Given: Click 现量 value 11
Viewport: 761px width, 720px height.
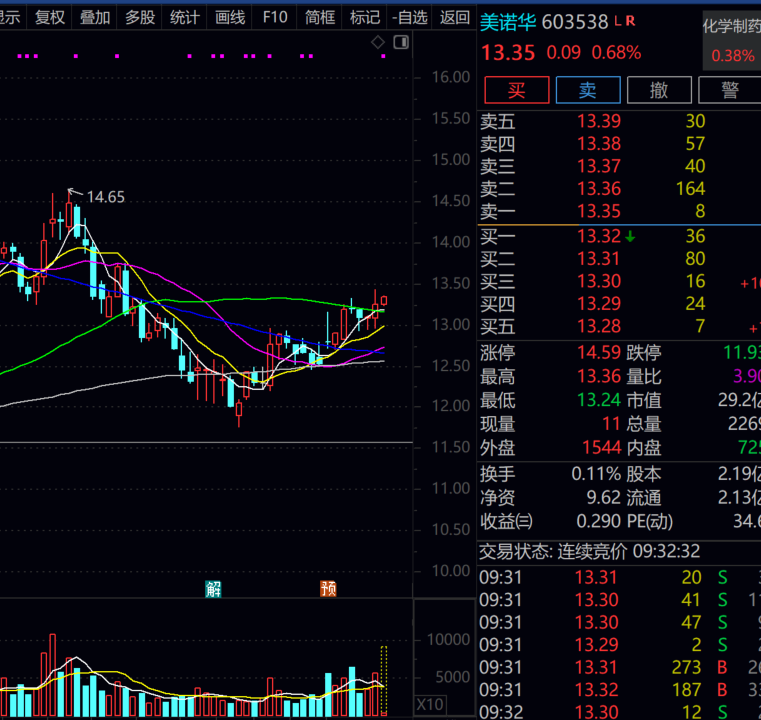Looking at the screenshot, I should point(612,424).
